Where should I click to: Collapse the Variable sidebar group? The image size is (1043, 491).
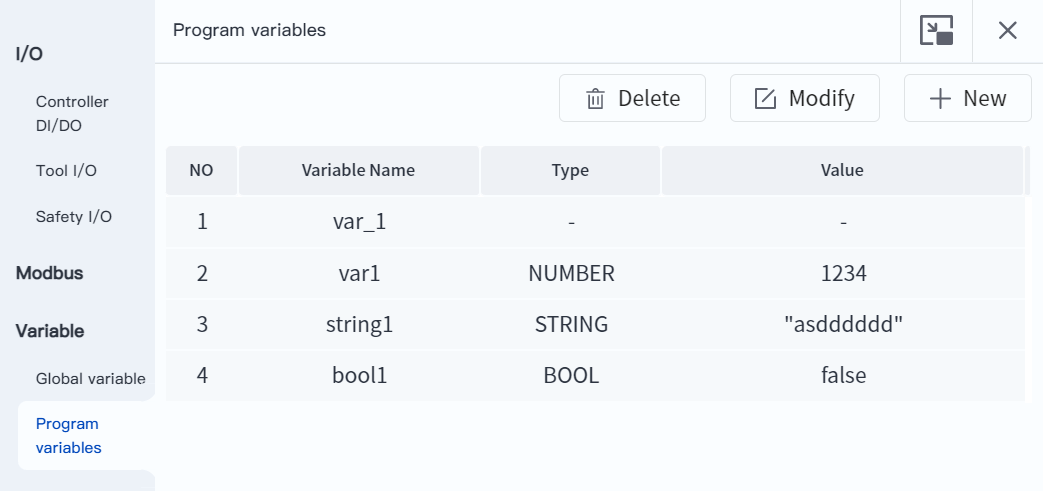[x=50, y=331]
